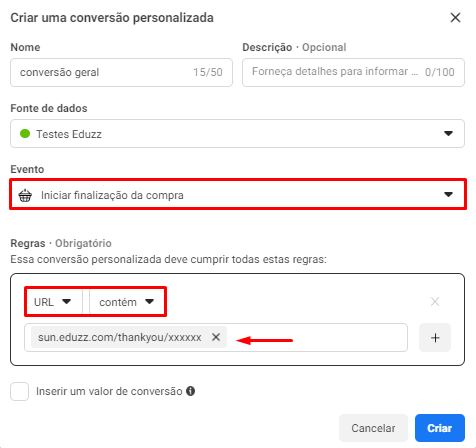Open the 'contém' condition dropdown
Viewport: 476px width, 448px height.
click(127, 302)
